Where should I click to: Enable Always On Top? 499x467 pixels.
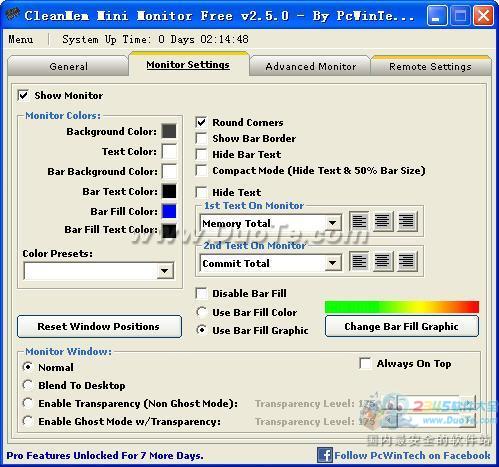coord(365,363)
